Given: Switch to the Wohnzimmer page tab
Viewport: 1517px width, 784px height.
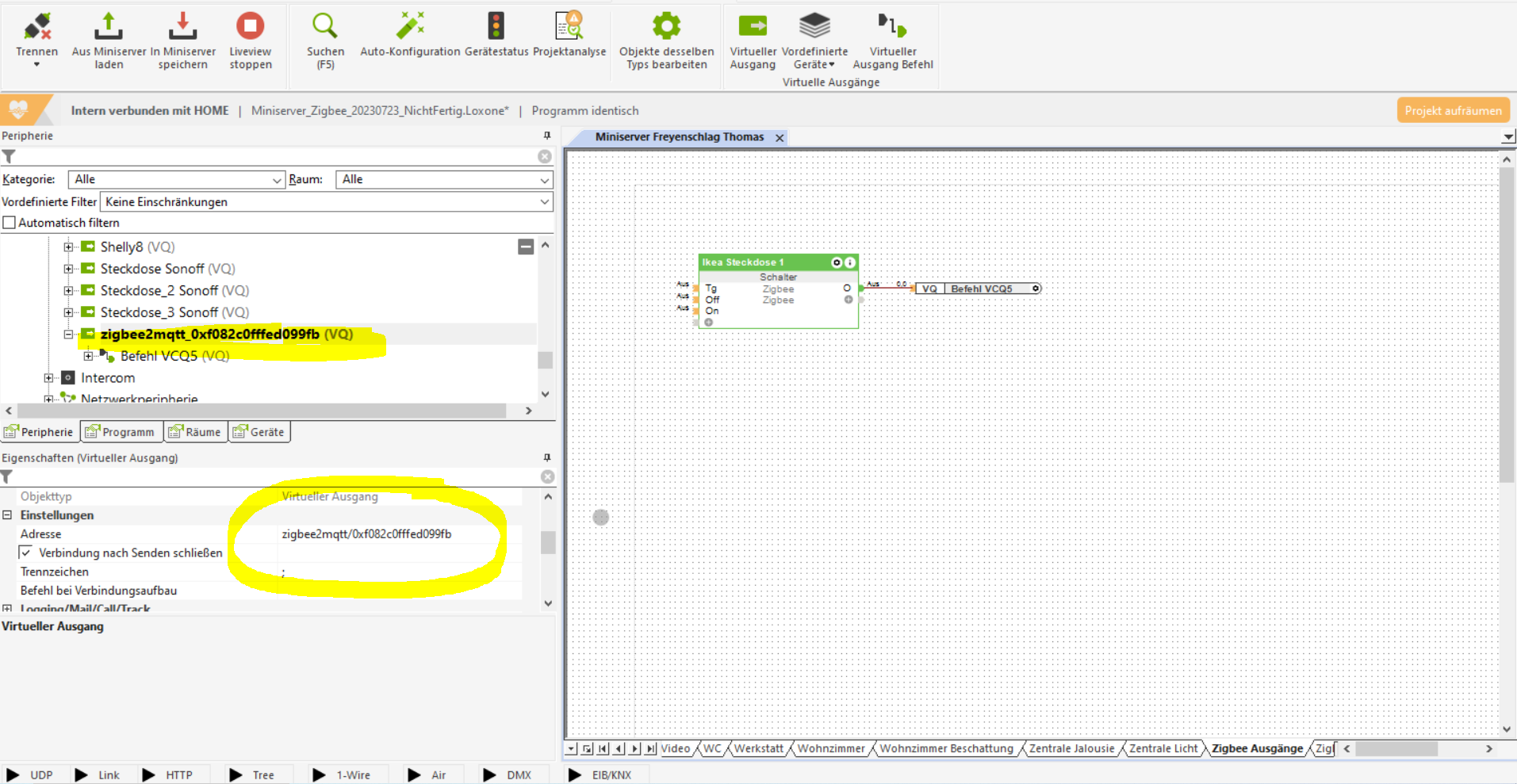Looking at the screenshot, I should coord(830,748).
